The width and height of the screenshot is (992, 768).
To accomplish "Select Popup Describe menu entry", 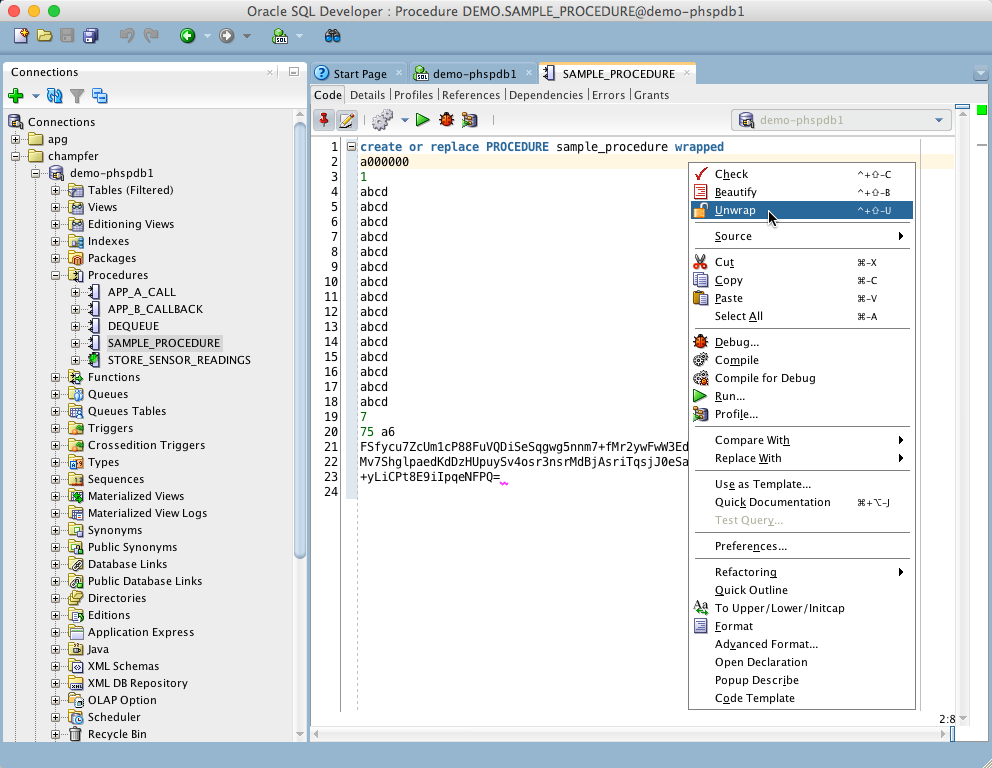I will [x=802, y=680].
